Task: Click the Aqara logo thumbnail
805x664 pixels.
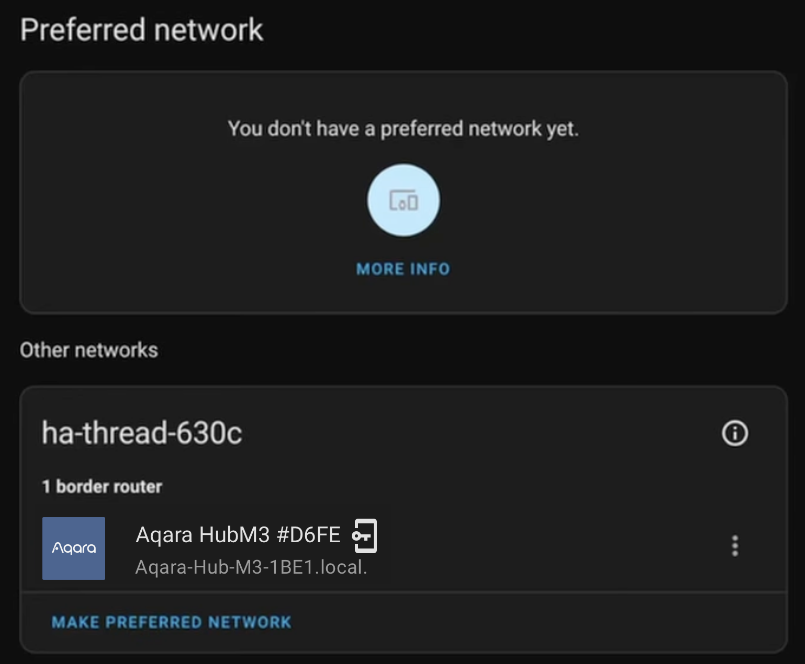Action: point(73,548)
